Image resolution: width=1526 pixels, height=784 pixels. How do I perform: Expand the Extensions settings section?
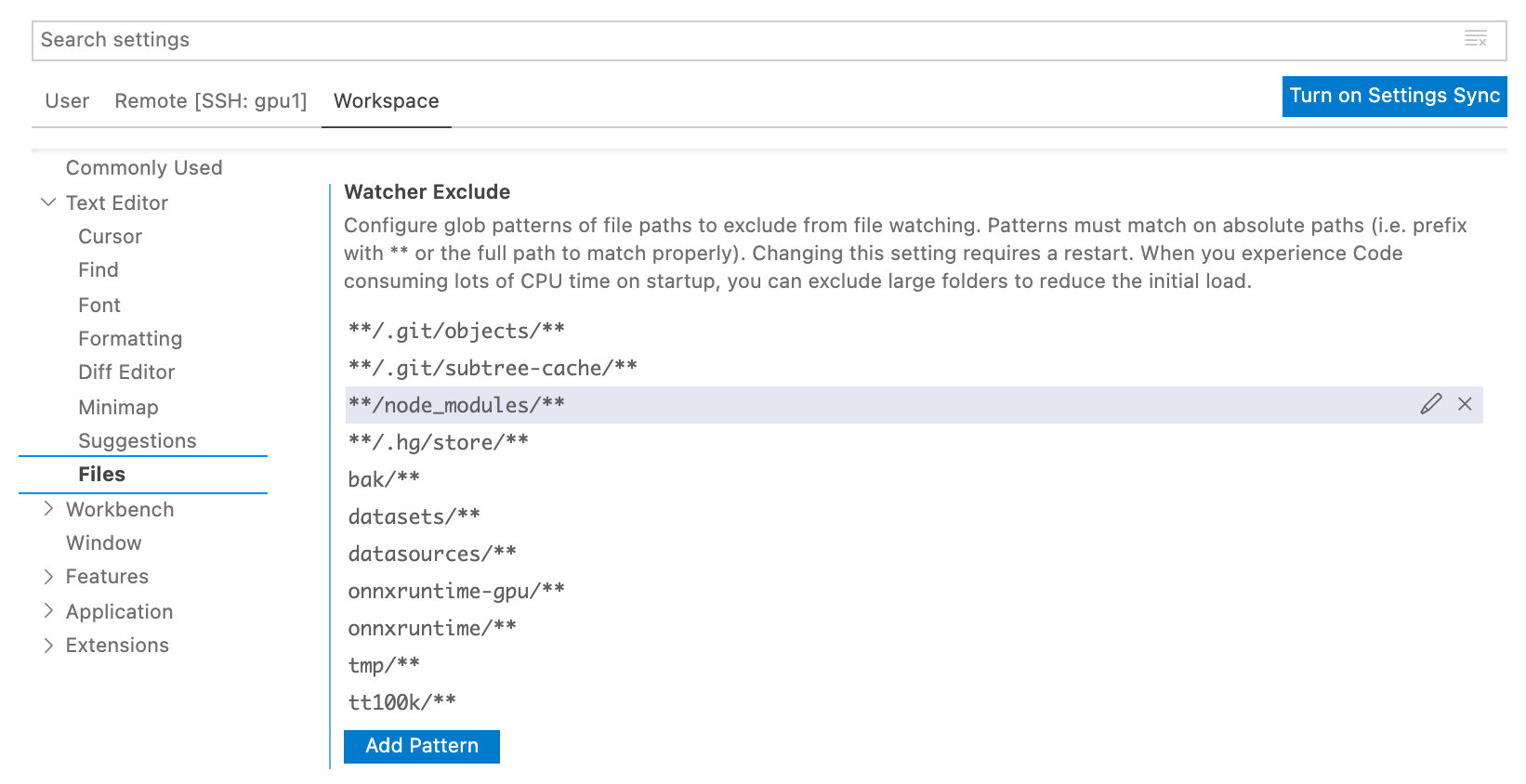[49, 646]
